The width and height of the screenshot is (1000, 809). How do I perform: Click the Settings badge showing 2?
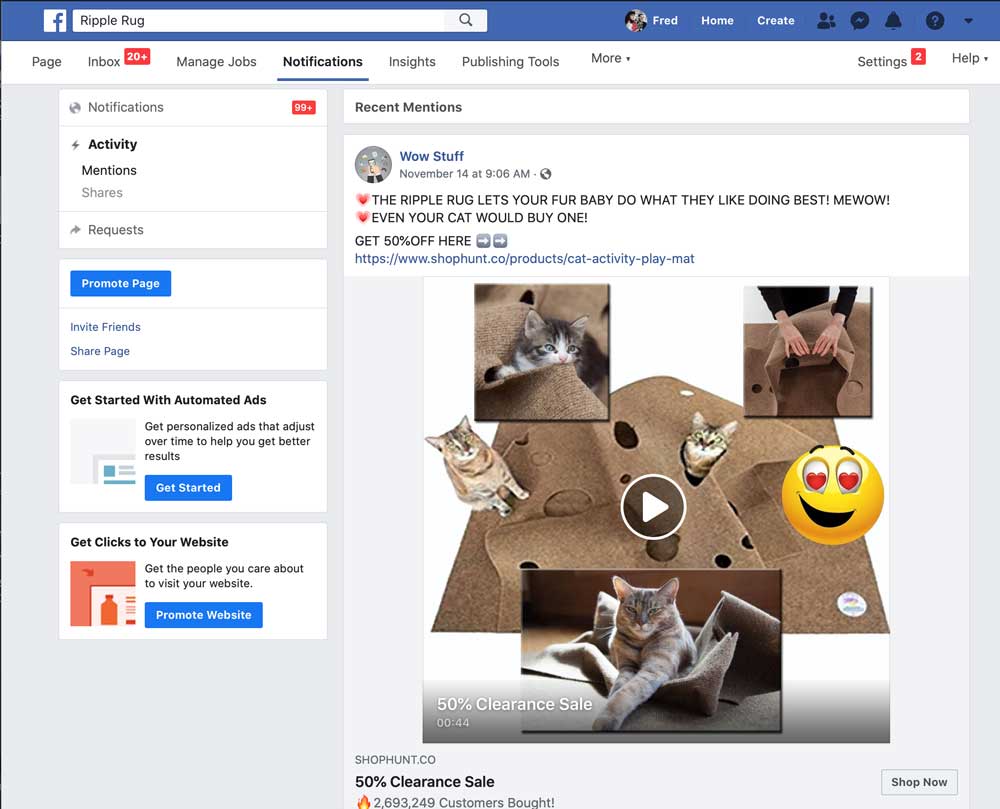pos(918,56)
